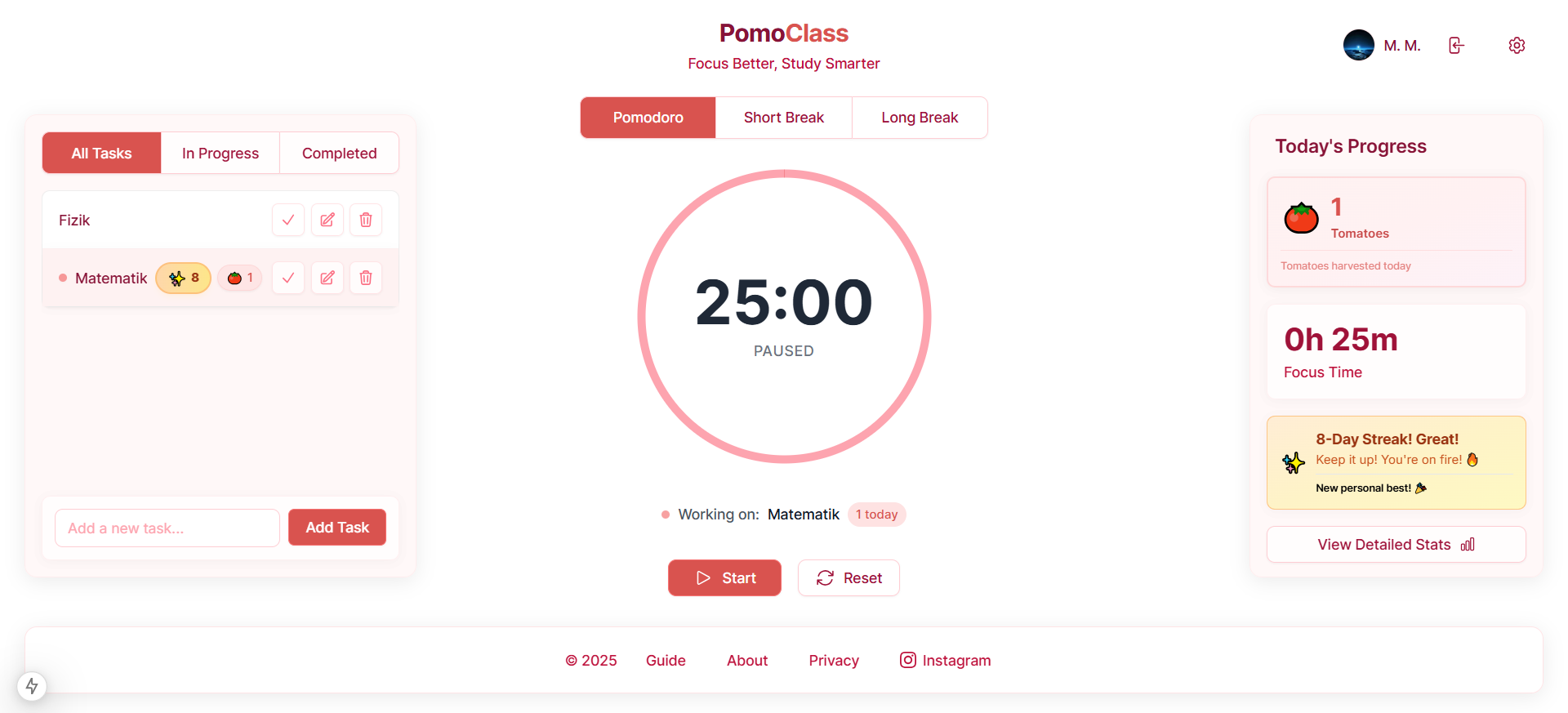Open View Detailed Stats

1396,544
